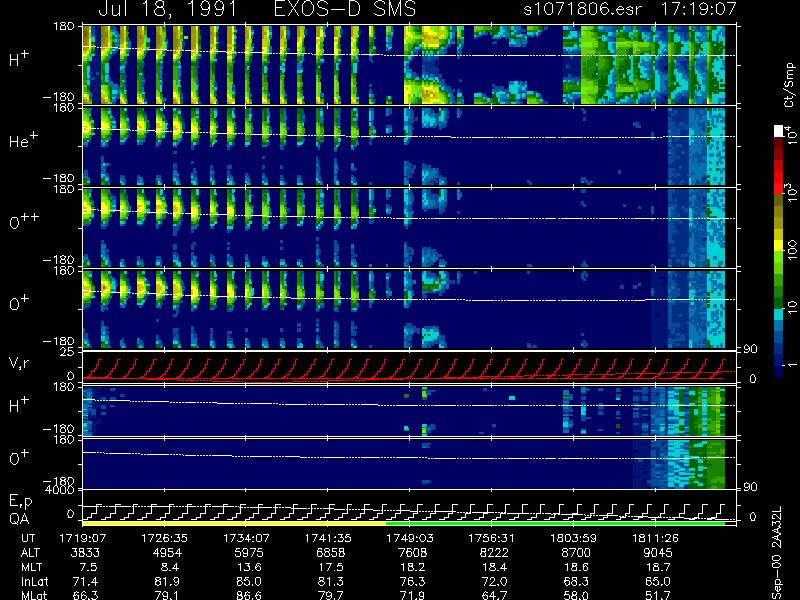This screenshot has height=600, width=800.
Task: Click UT tick value "1749:03"
Action: (x=410, y=538)
